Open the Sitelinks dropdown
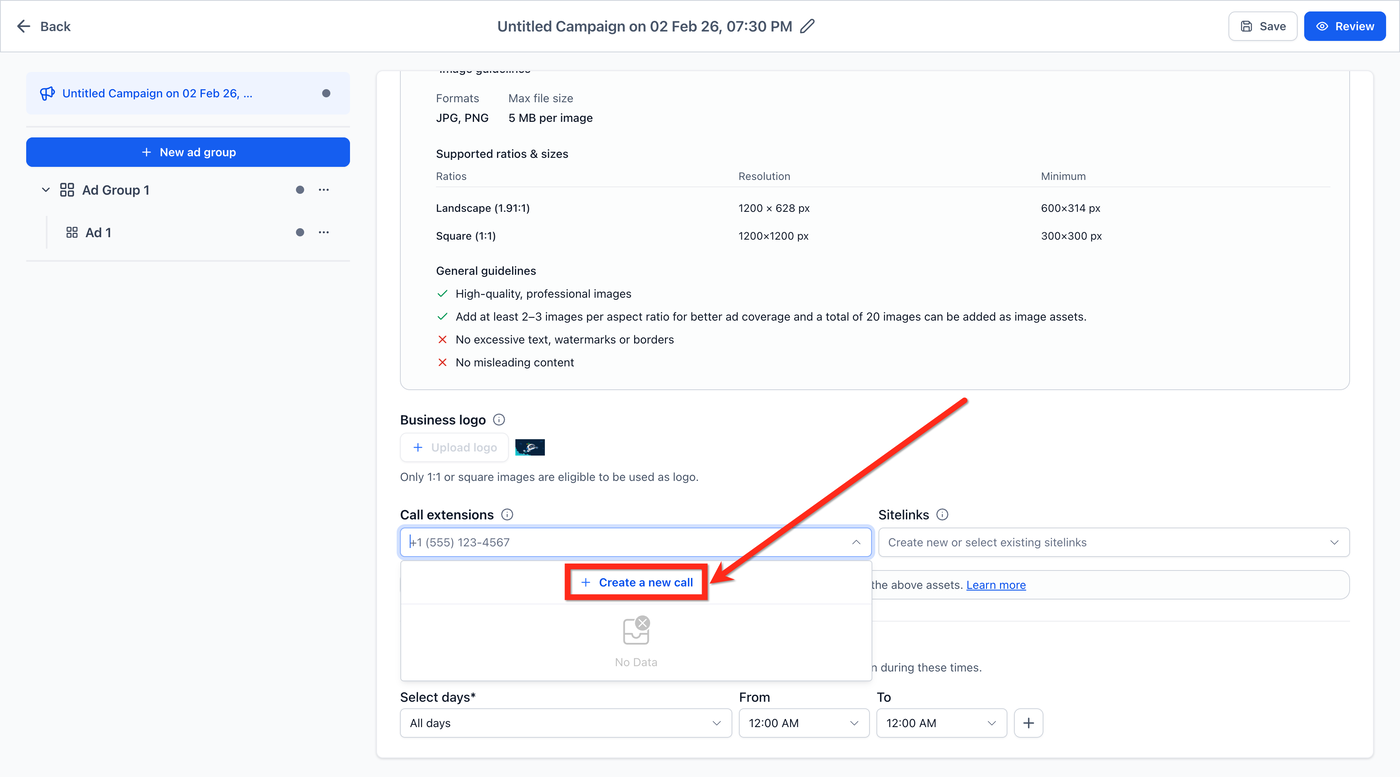Viewport: 1400px width, 777px height. 1113,542
